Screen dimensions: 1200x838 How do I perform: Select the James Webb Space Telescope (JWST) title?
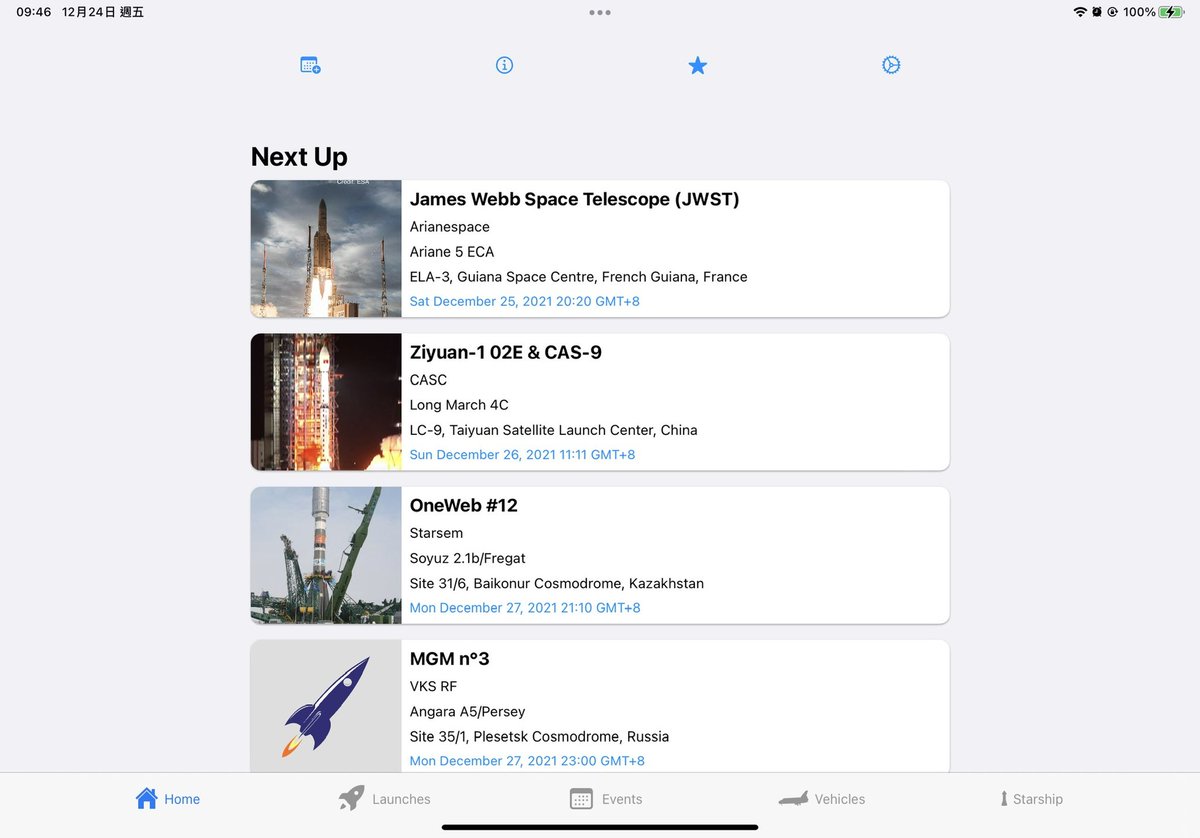(575, 199)
